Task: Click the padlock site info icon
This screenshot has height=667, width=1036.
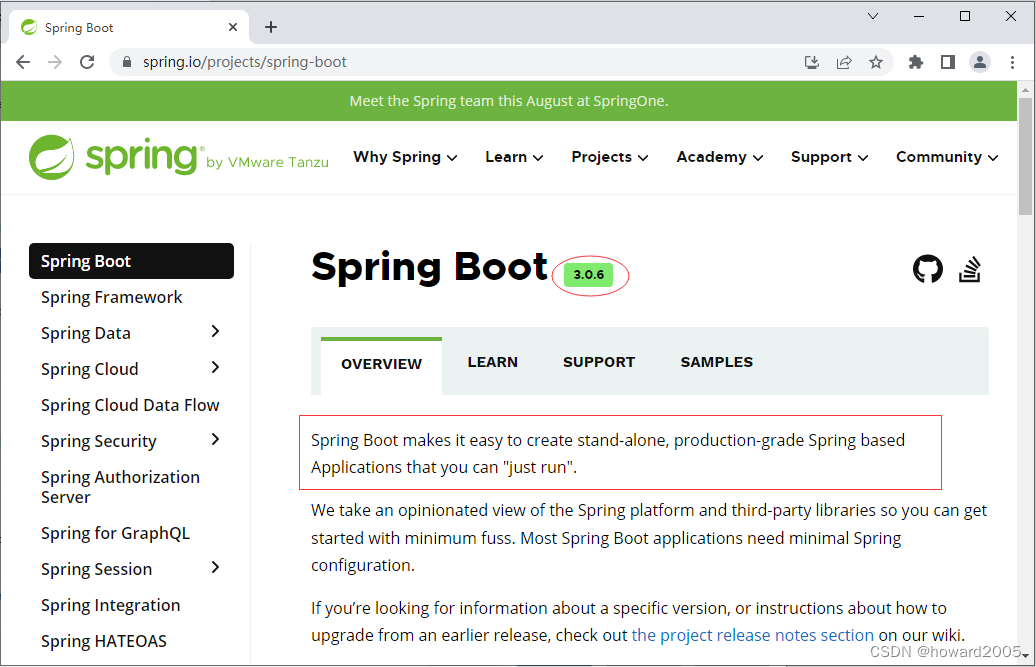Action: pyautogui.click(x=127, y=62)
